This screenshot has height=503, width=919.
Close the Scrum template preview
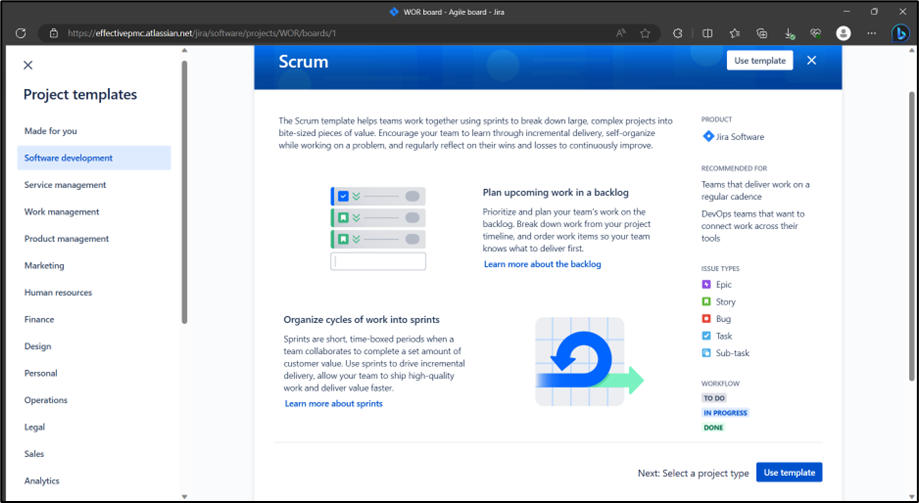[811, 60]
